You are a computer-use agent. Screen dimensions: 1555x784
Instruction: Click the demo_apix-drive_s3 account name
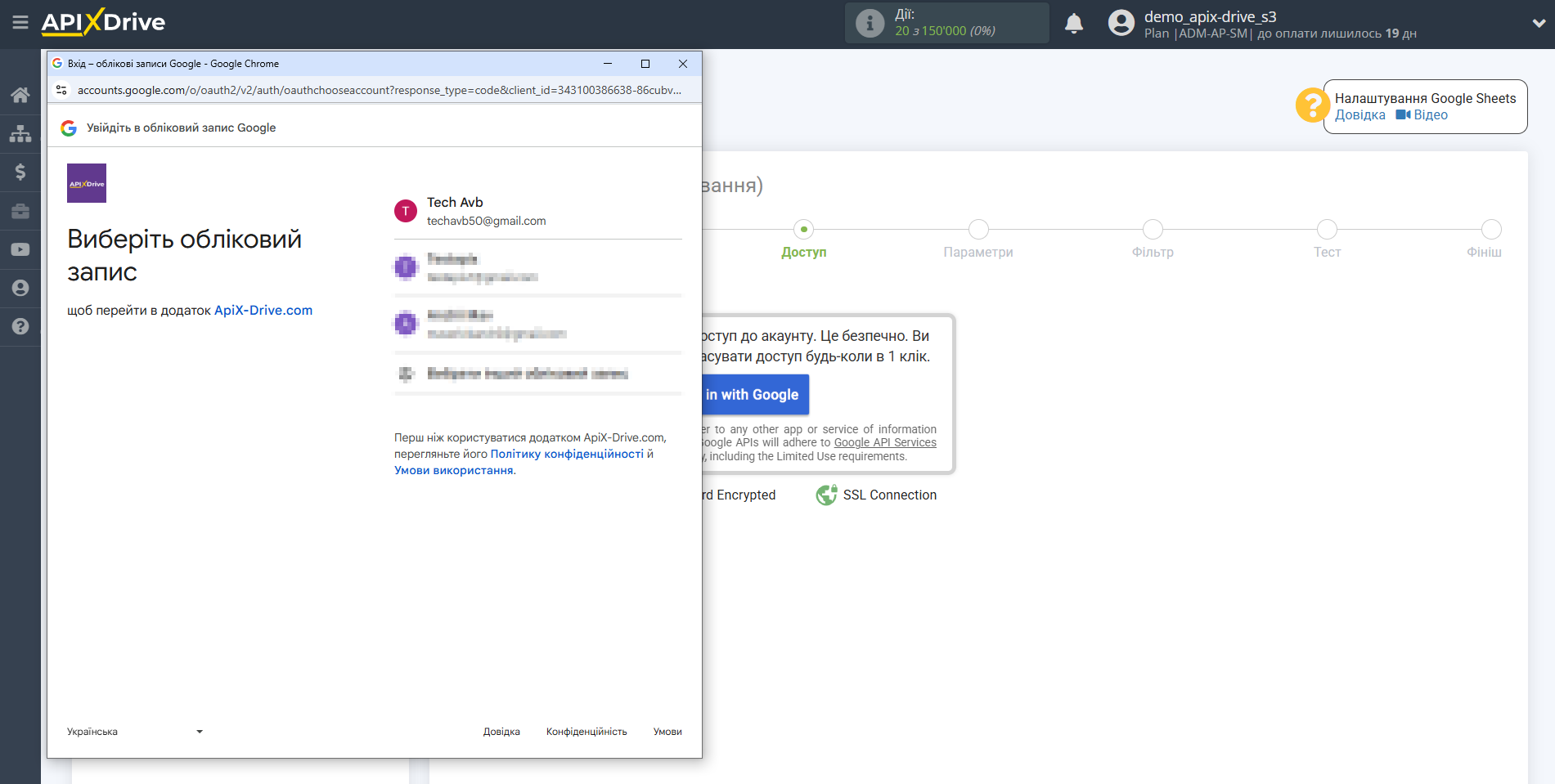coord(1210,16)
